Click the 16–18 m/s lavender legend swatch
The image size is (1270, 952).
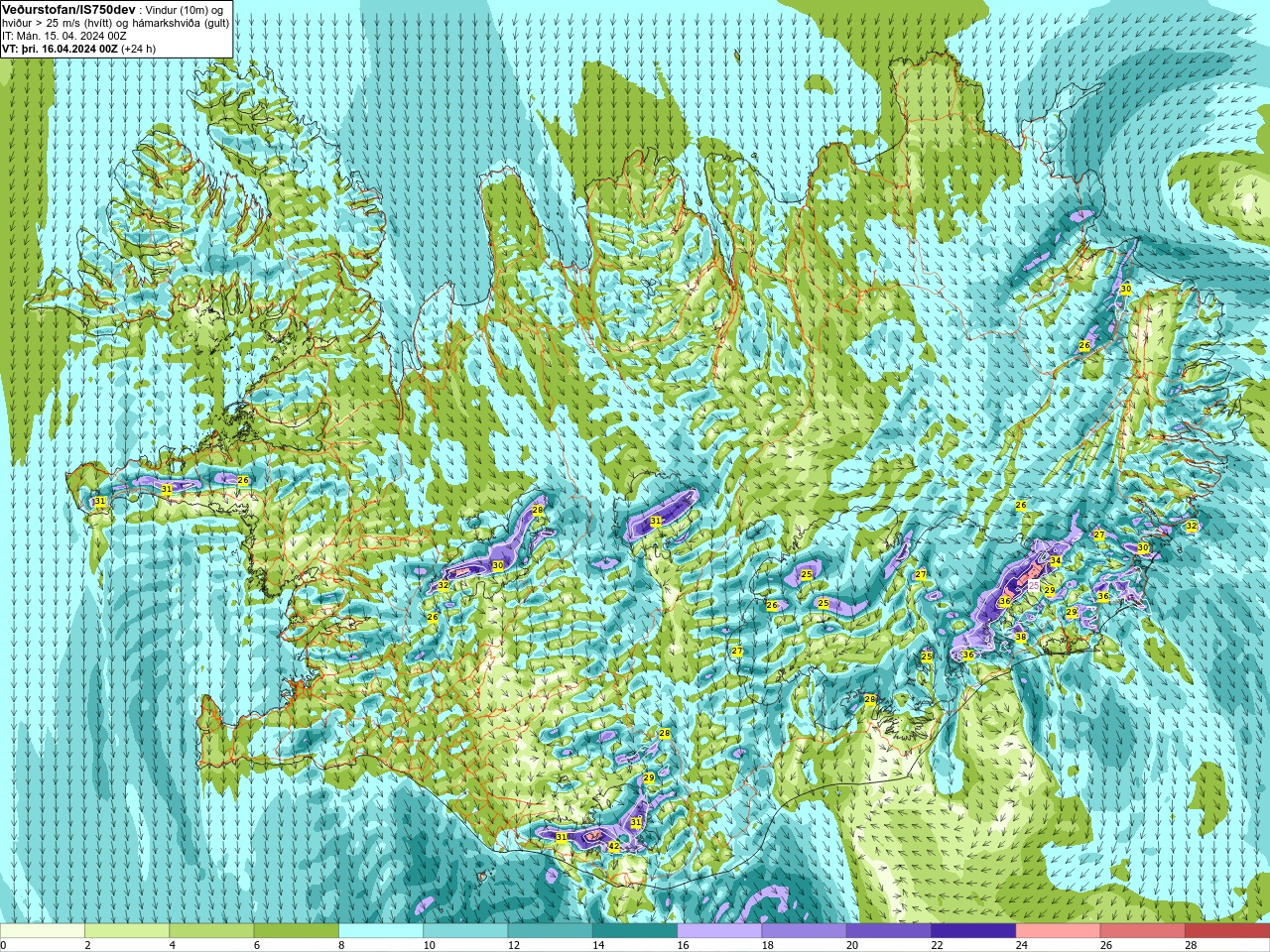coord(719,931)
